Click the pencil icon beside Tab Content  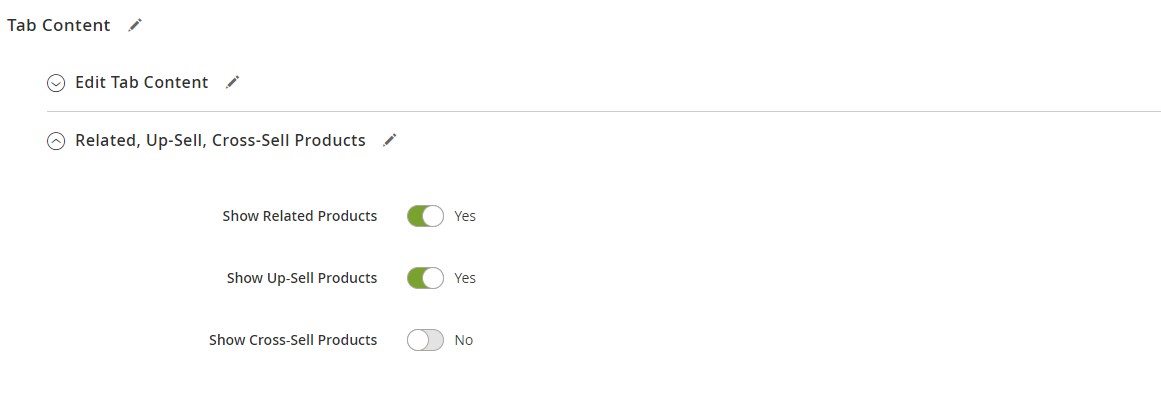click(136, 26)
